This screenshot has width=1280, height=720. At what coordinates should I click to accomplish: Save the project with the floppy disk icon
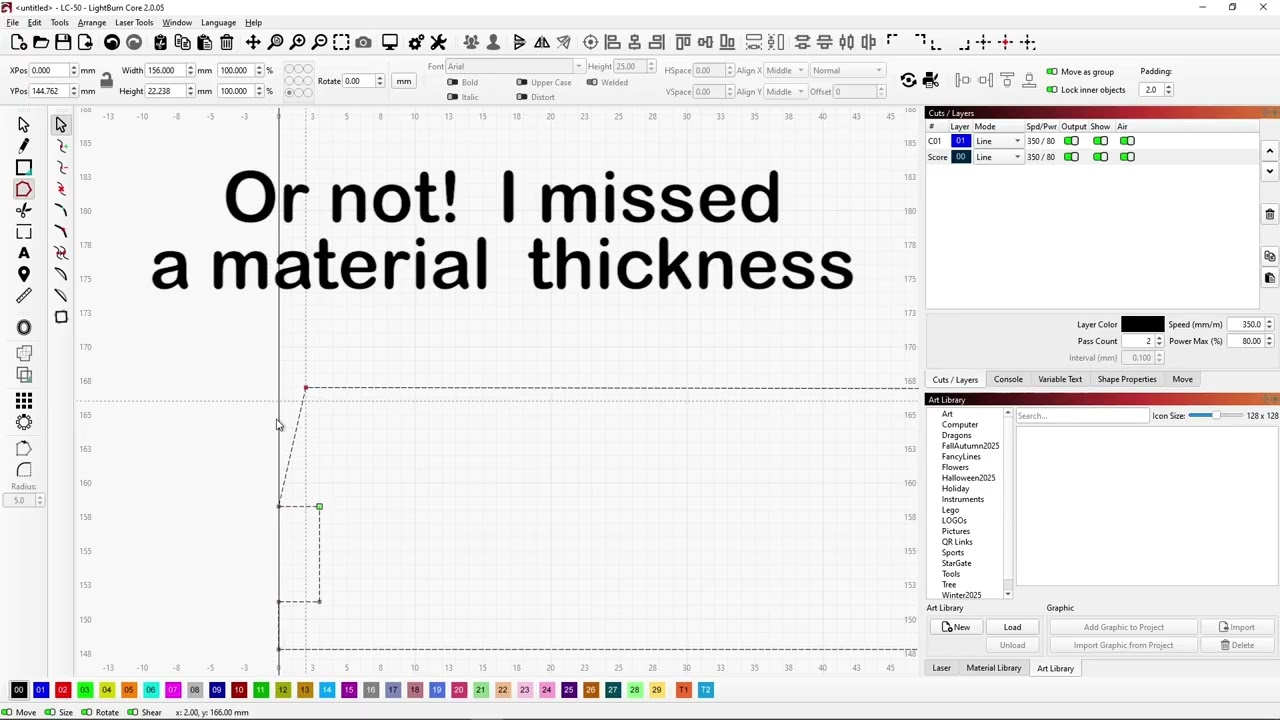tap(63, 42)
